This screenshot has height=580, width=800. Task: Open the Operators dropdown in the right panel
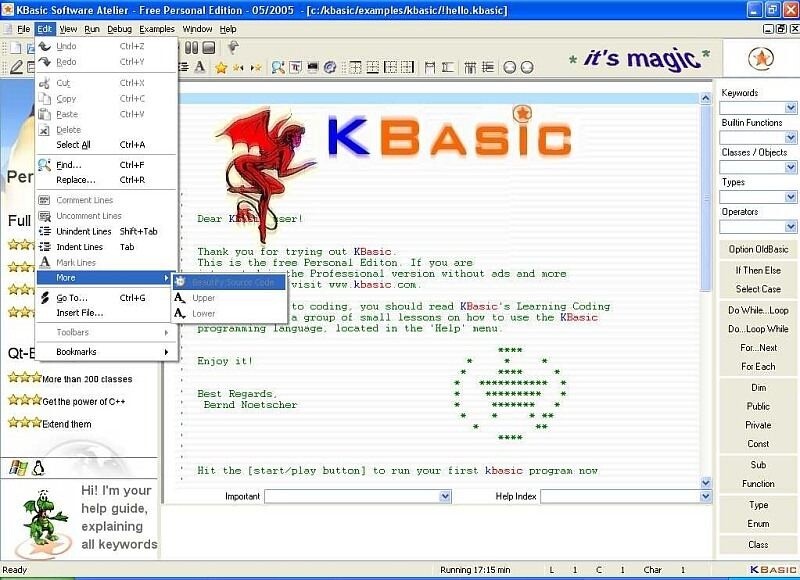coord(755,225)
